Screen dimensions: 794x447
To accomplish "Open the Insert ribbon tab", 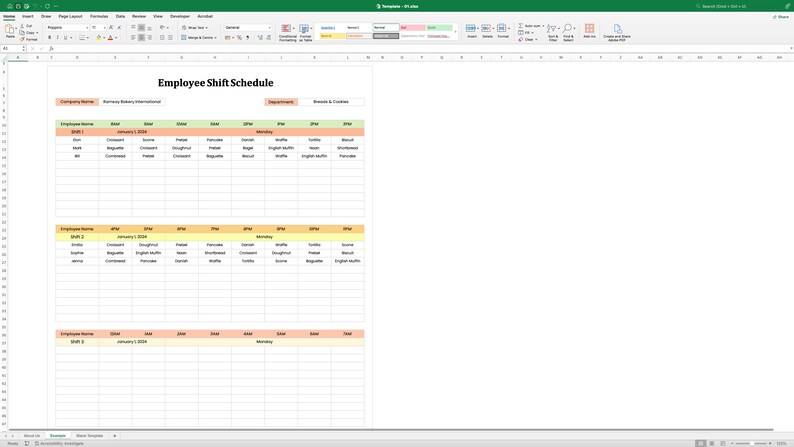I will tap(28, 16).
